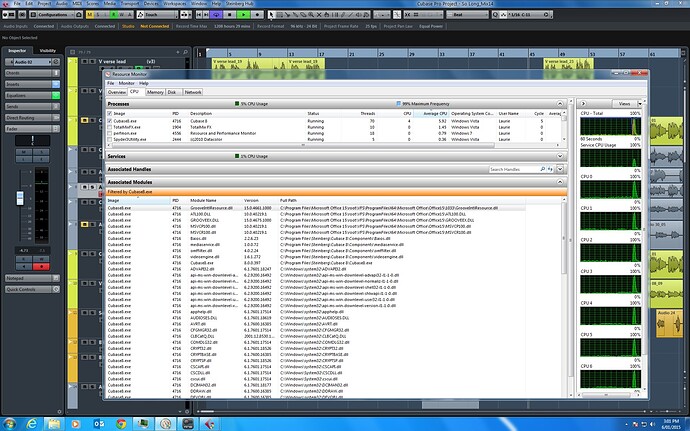Image resolution: width=690 pixels, height=431 pixels.
Task: Deactivate all Mute states (yellow M)
Action: 90,15
